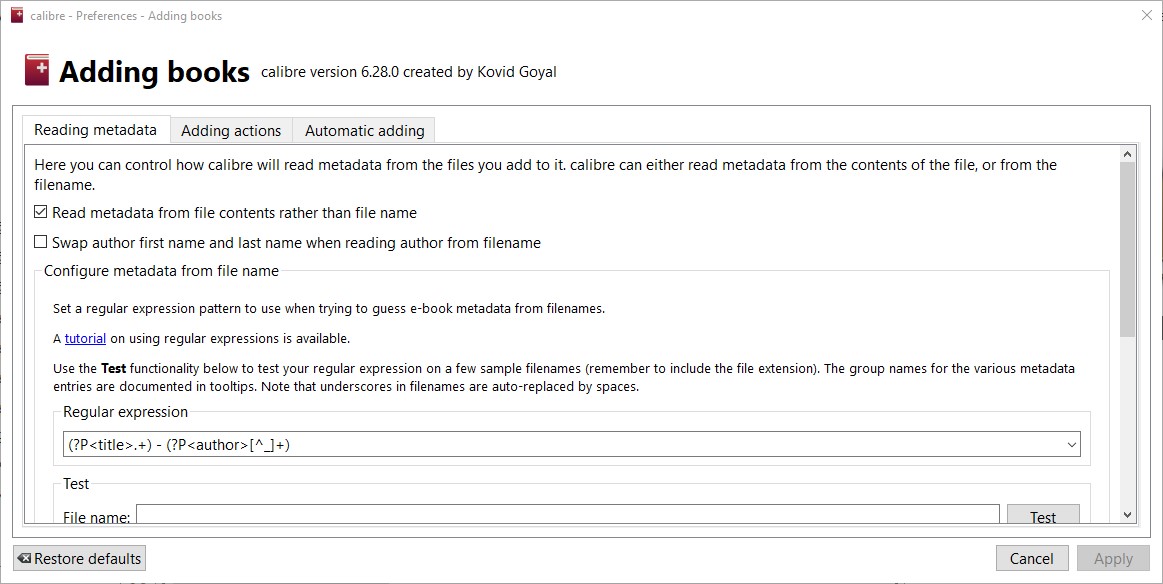Disable Read metadata from file contents
1163x584 pixels.
point(41,213)
